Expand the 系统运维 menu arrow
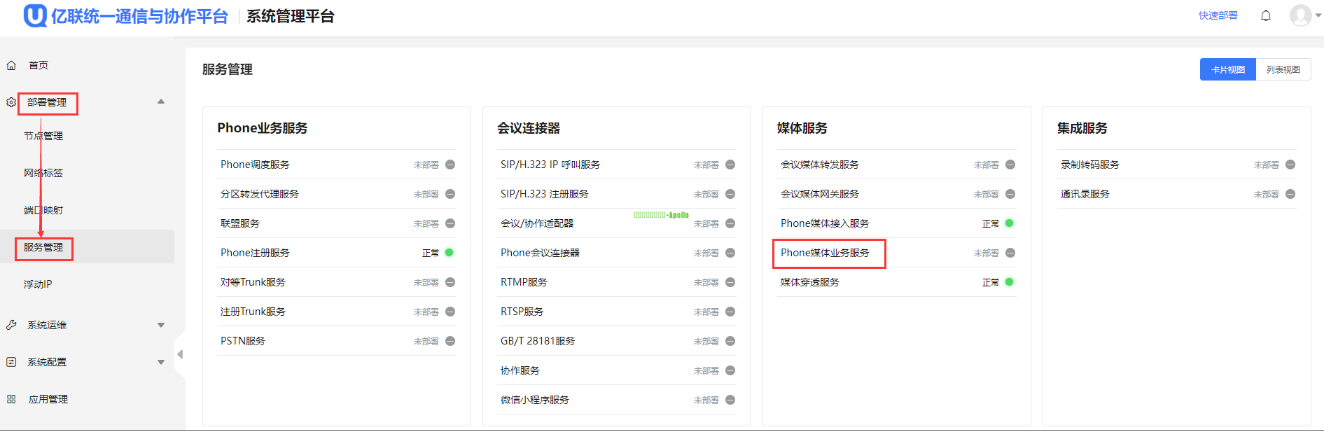 click(161, 325)
